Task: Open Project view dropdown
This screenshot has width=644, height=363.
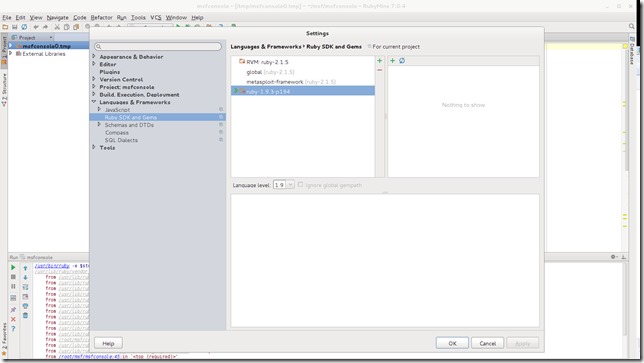Action: click(51, 37)
